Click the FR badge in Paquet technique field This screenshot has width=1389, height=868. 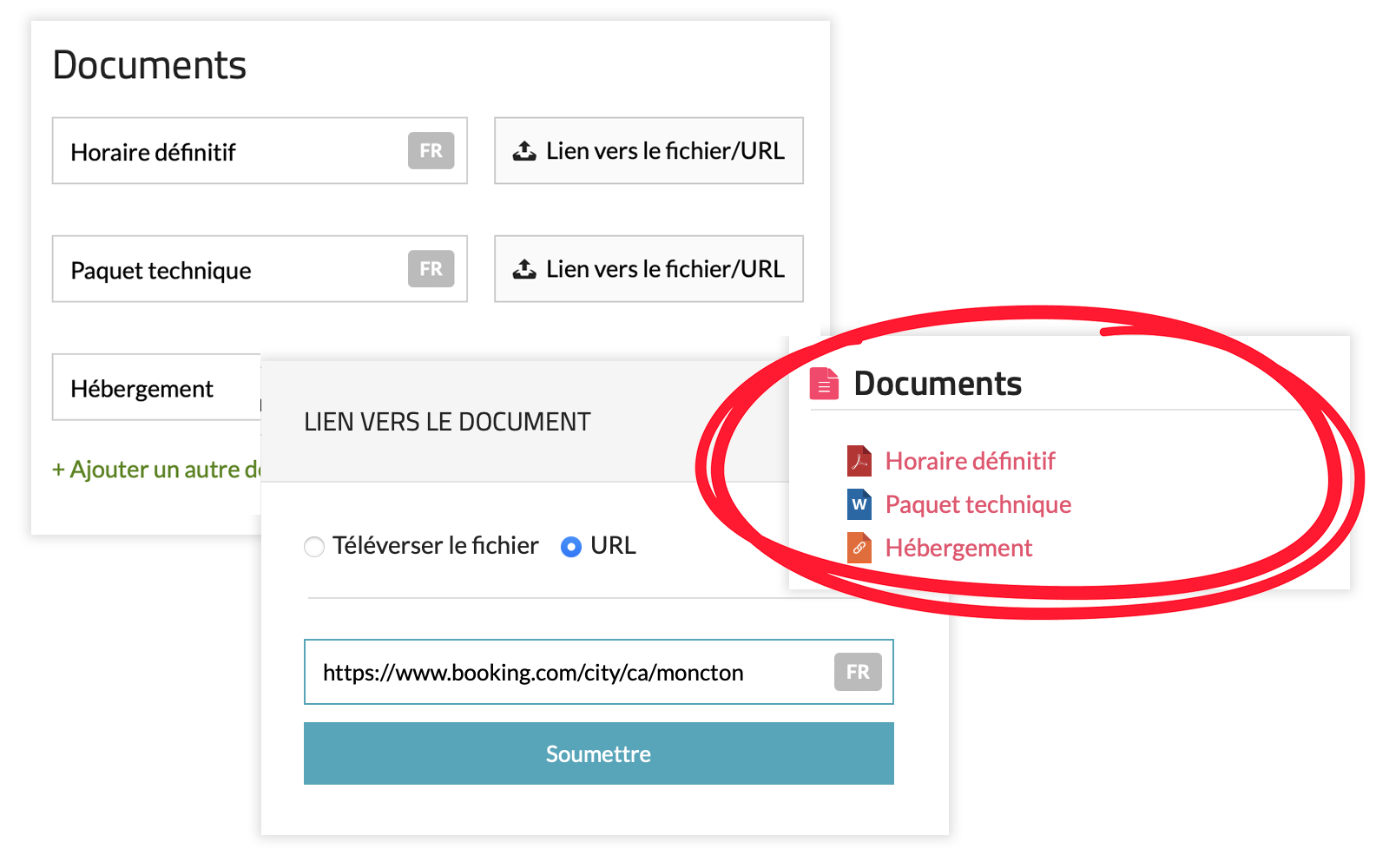pos(431,269)
